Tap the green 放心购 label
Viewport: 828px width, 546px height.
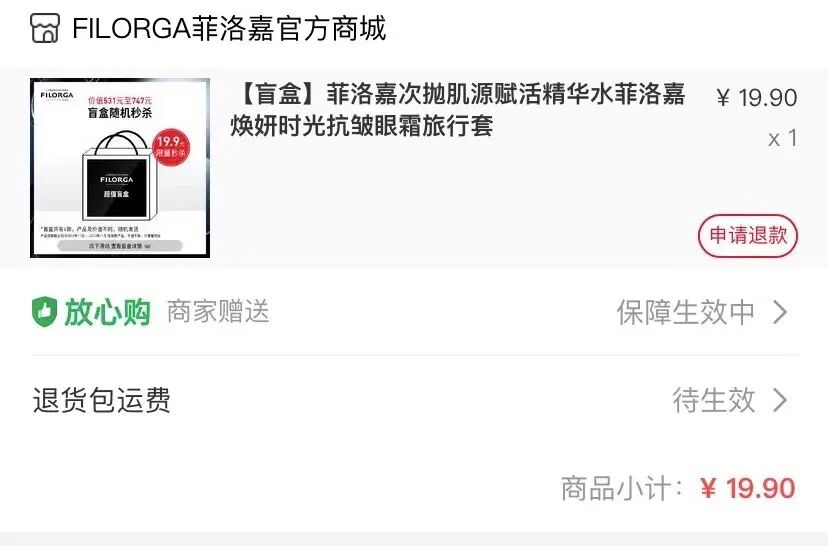108,312
